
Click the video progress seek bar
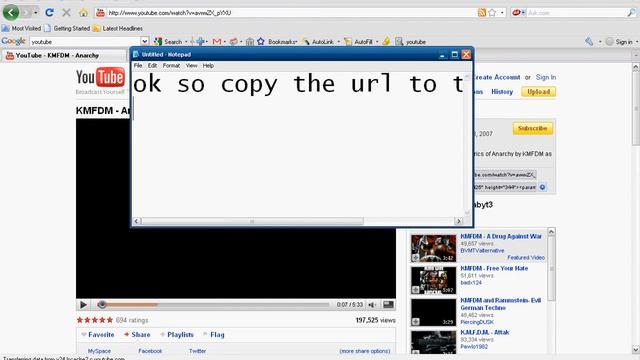pyautogui.click(x=214, y=305)
